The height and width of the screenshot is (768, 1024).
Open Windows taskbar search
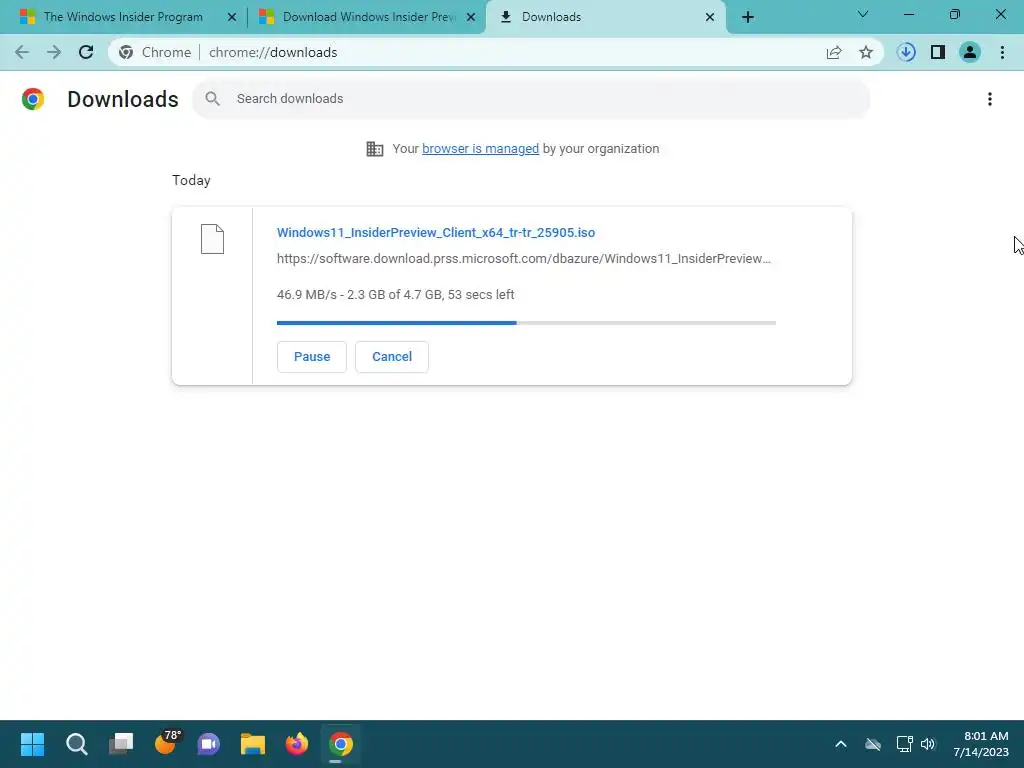click(76, 744)
